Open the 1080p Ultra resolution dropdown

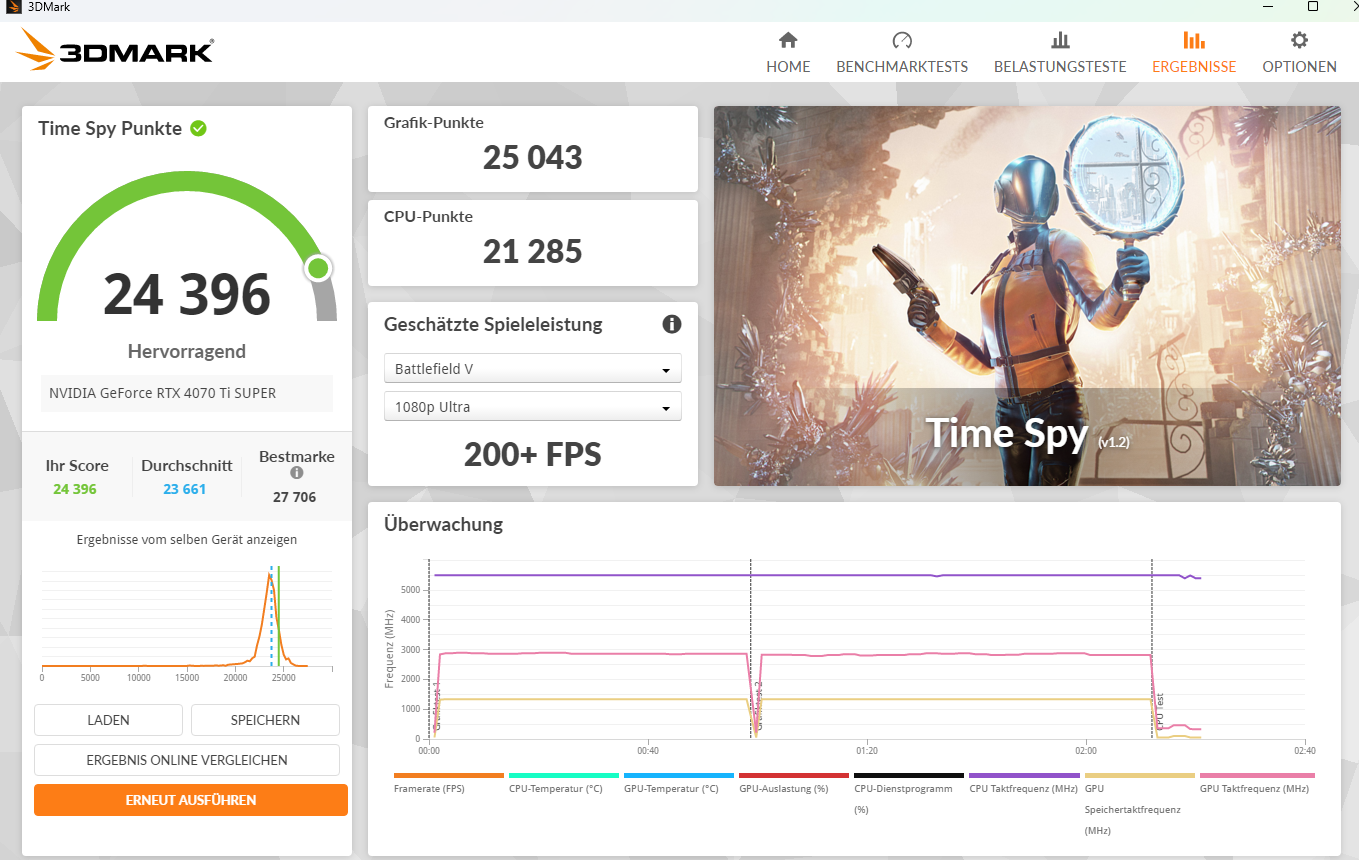(x=533, y=407)
